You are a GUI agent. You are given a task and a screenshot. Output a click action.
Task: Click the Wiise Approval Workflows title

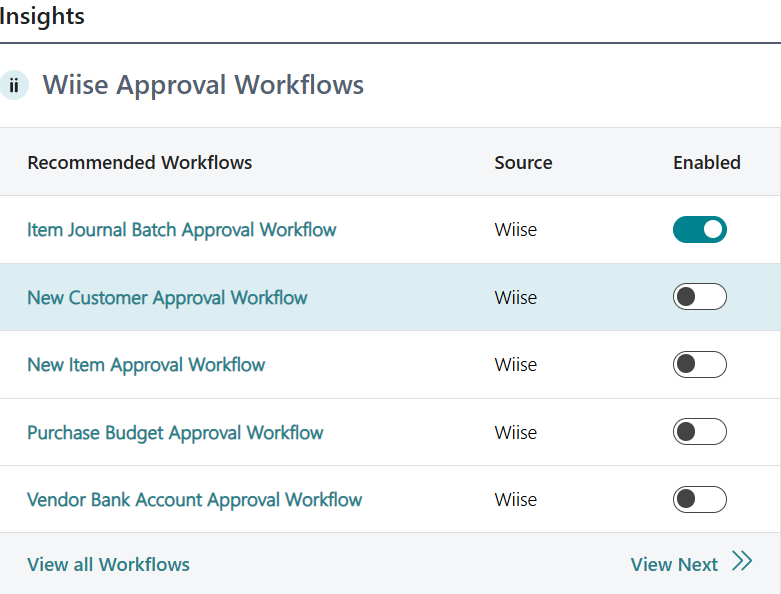tap(203, 85)
